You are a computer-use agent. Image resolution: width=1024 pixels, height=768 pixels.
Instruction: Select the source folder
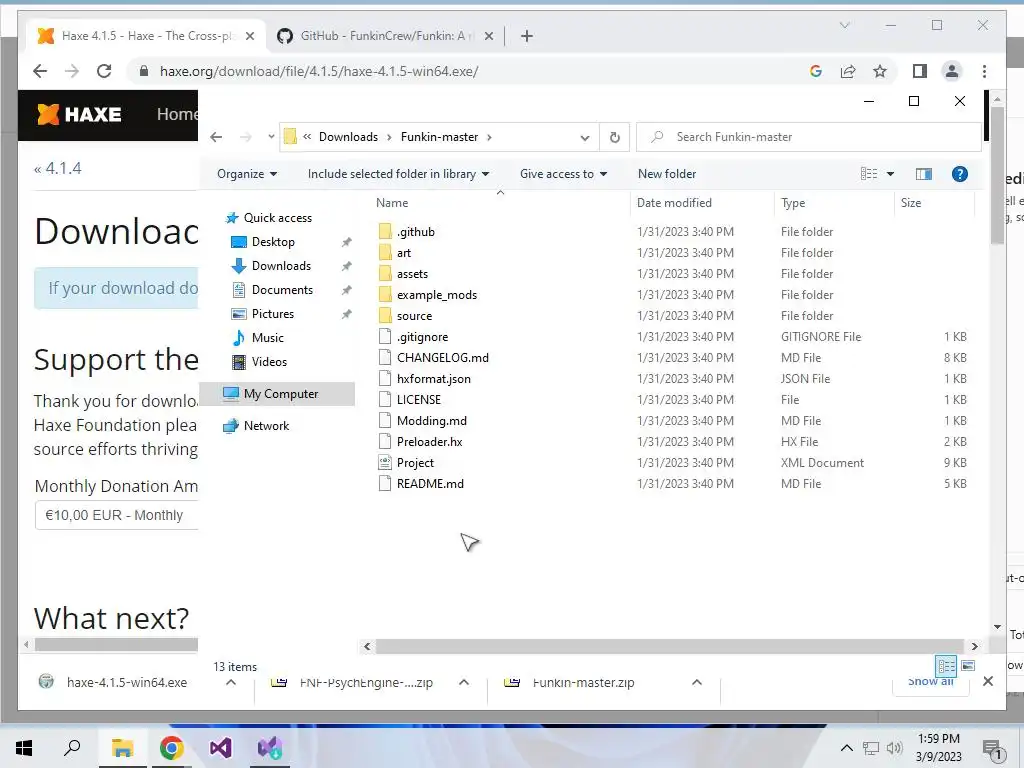[414, 315]
